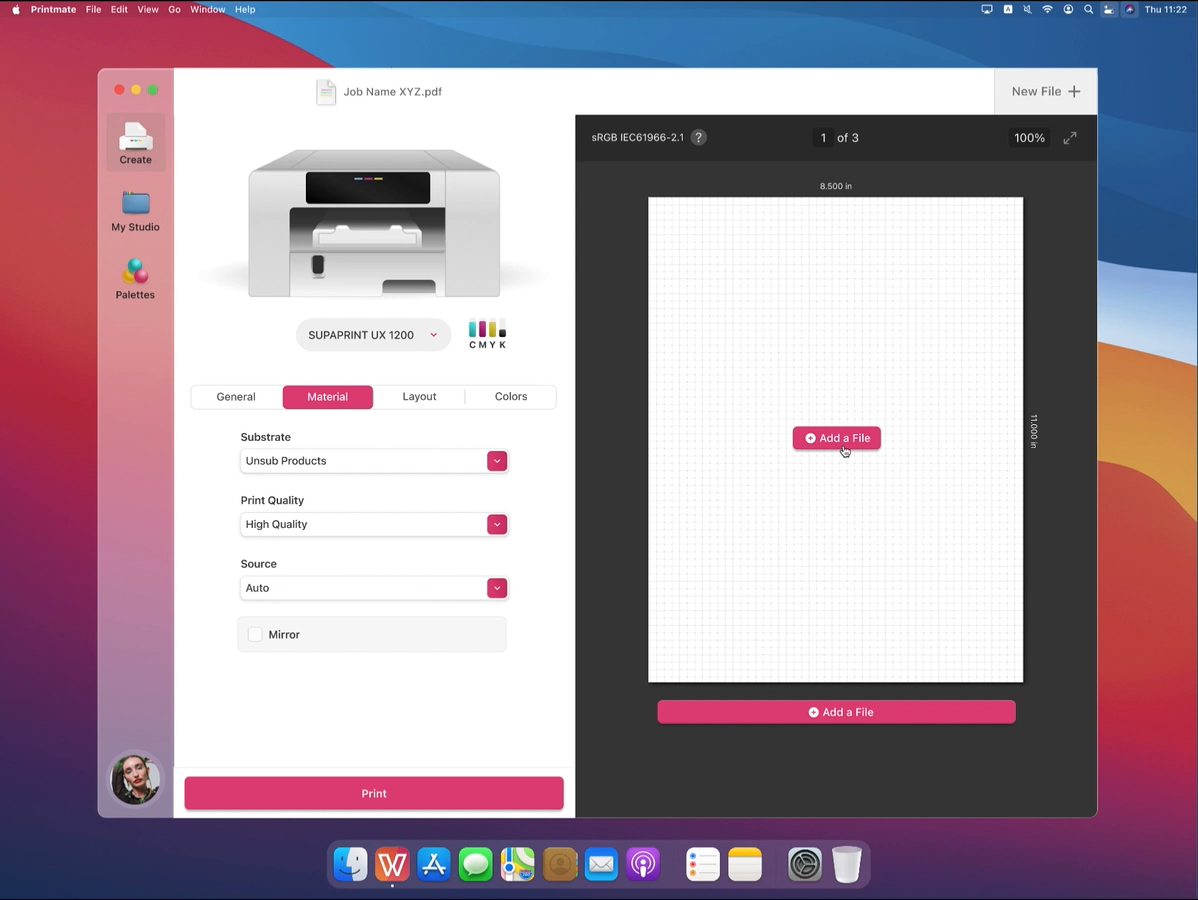Enable the Mirror checkbox

tap(255, 634)
